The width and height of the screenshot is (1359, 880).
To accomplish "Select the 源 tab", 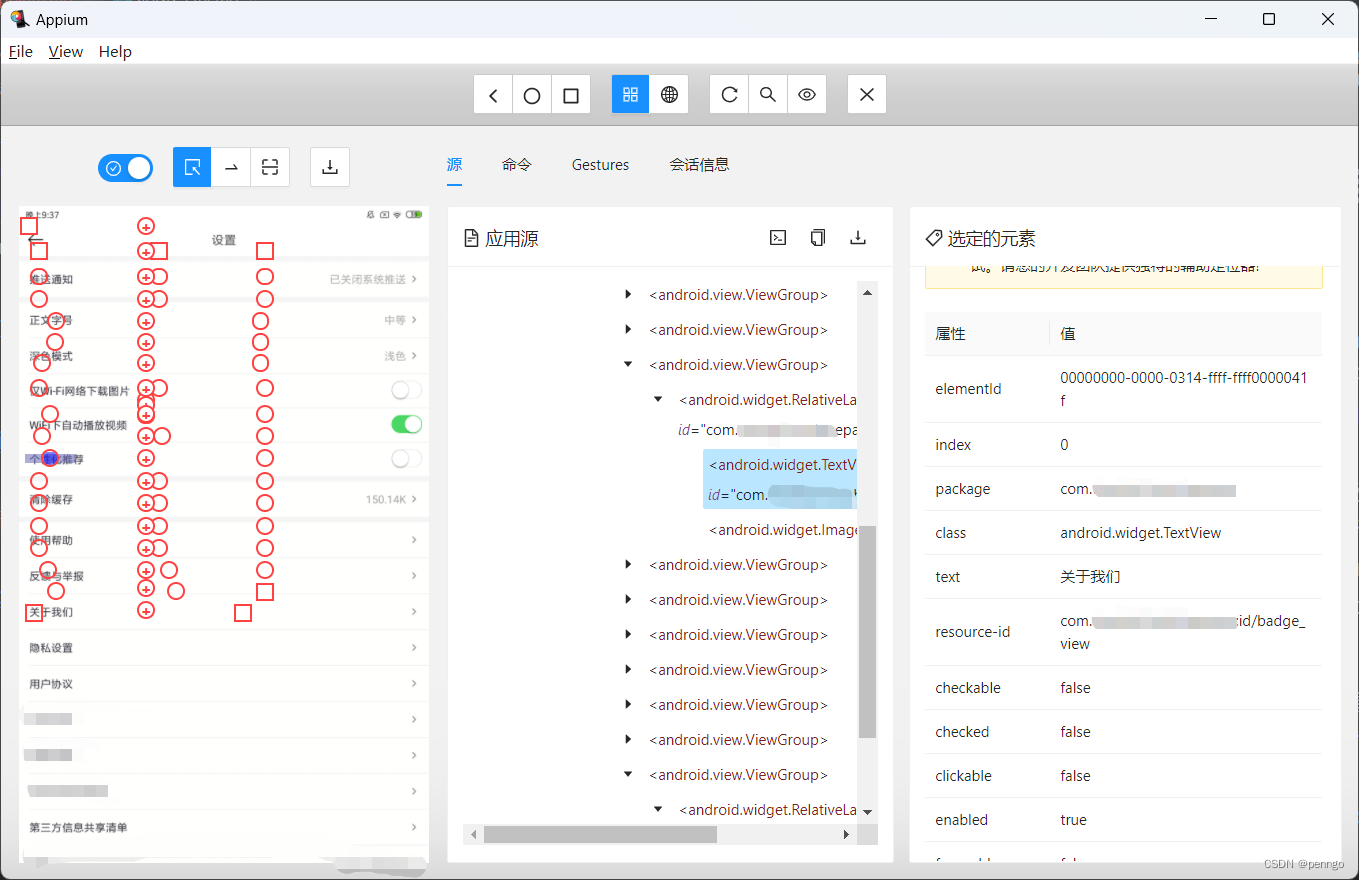I will pyautogui.click(x=454, y=165).
